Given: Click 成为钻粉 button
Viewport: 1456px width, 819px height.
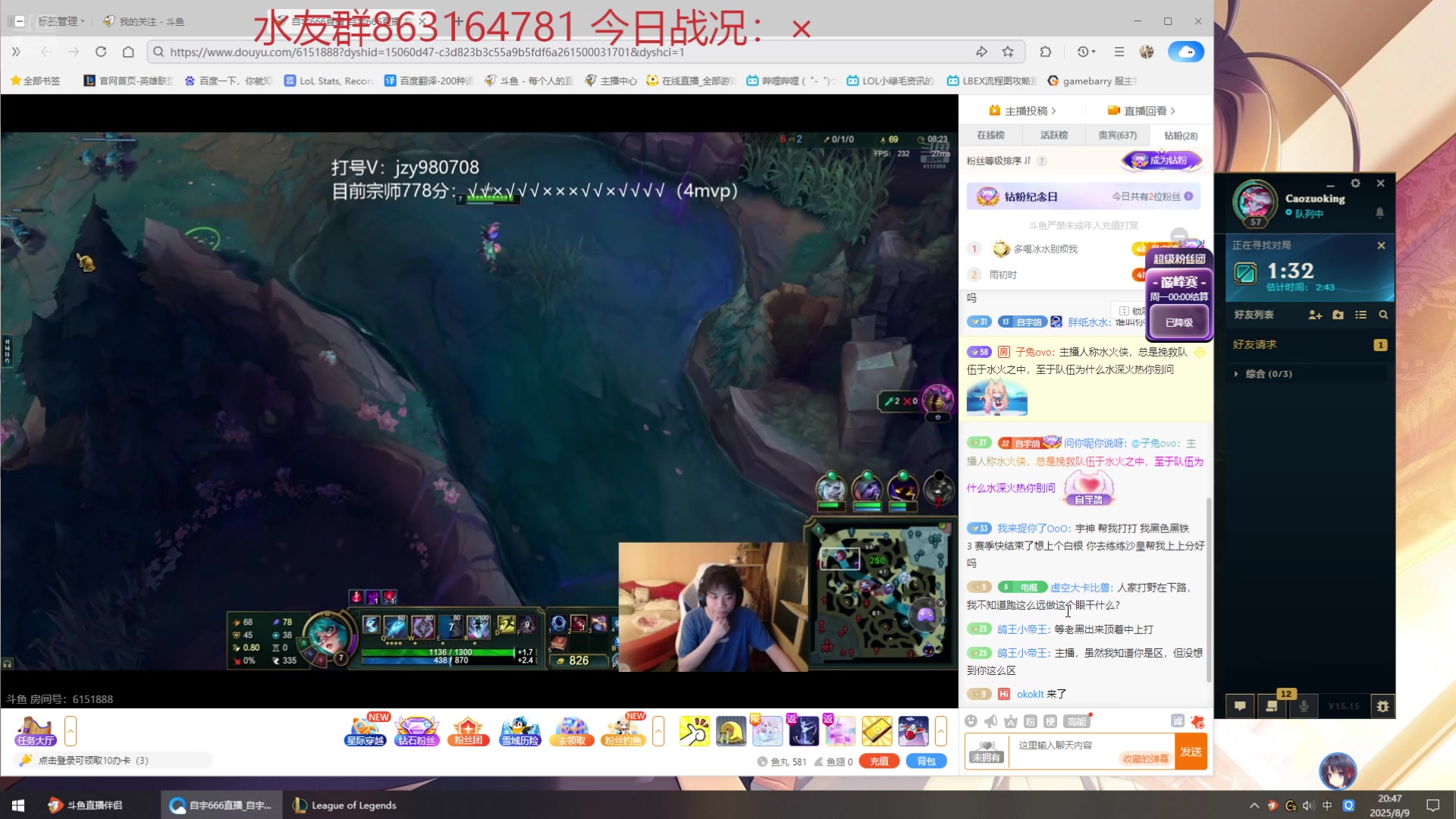Looking at the screenshot, I should pos(1161,161).
